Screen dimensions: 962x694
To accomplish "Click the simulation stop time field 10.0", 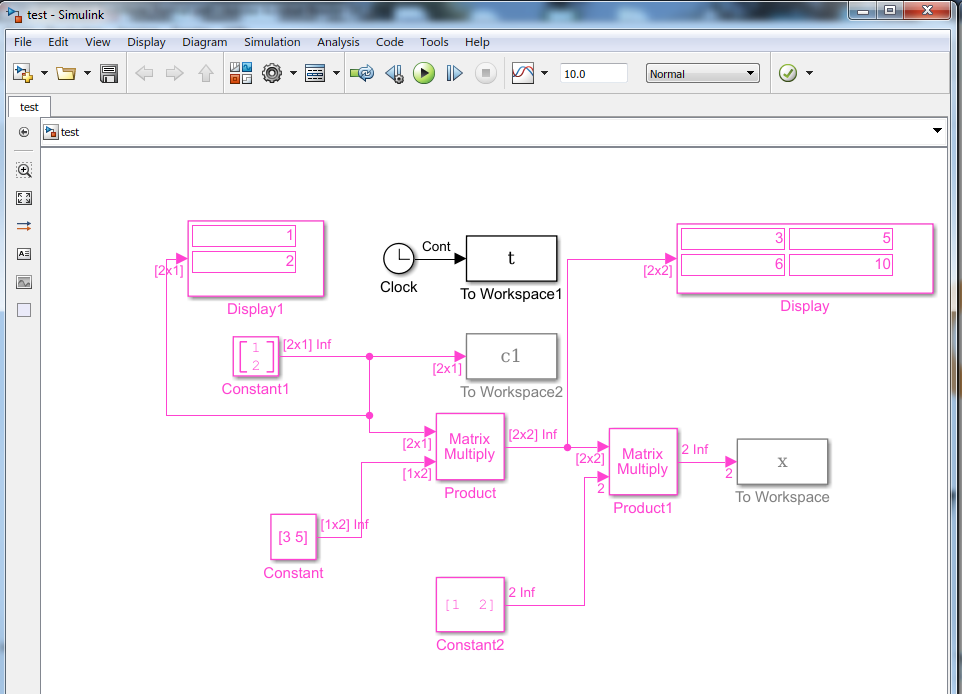I will pos(593,74).
